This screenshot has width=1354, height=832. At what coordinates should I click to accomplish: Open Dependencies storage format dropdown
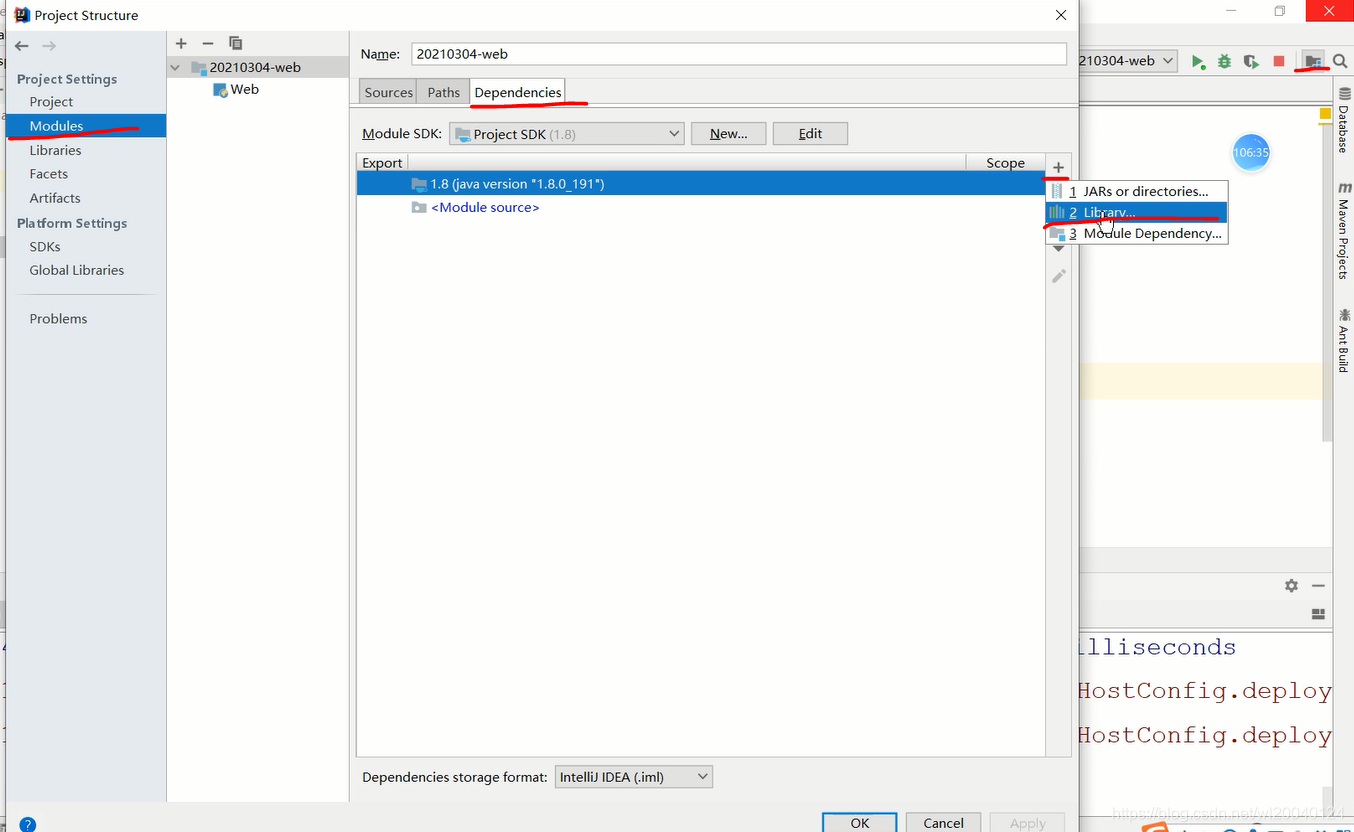tap(634, 777)
